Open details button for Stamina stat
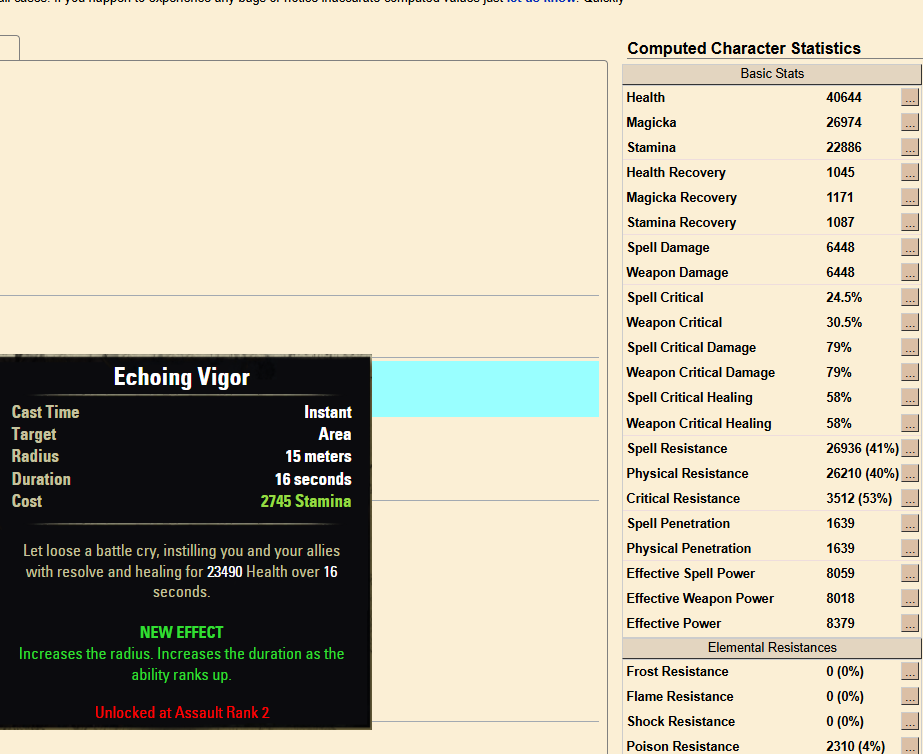Screen dimensions: 923x754 [x=909, y=148]
